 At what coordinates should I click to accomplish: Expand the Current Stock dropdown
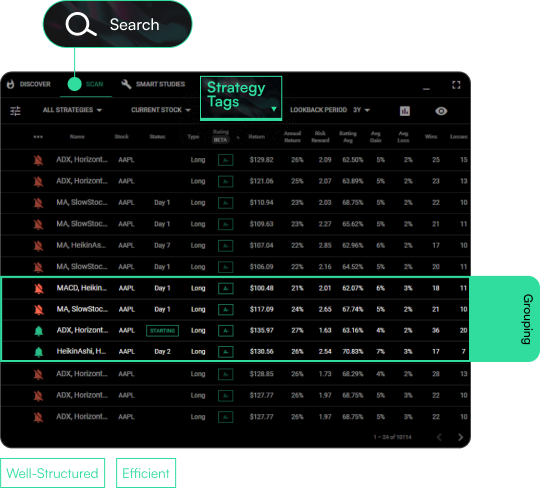coord(160,110)
